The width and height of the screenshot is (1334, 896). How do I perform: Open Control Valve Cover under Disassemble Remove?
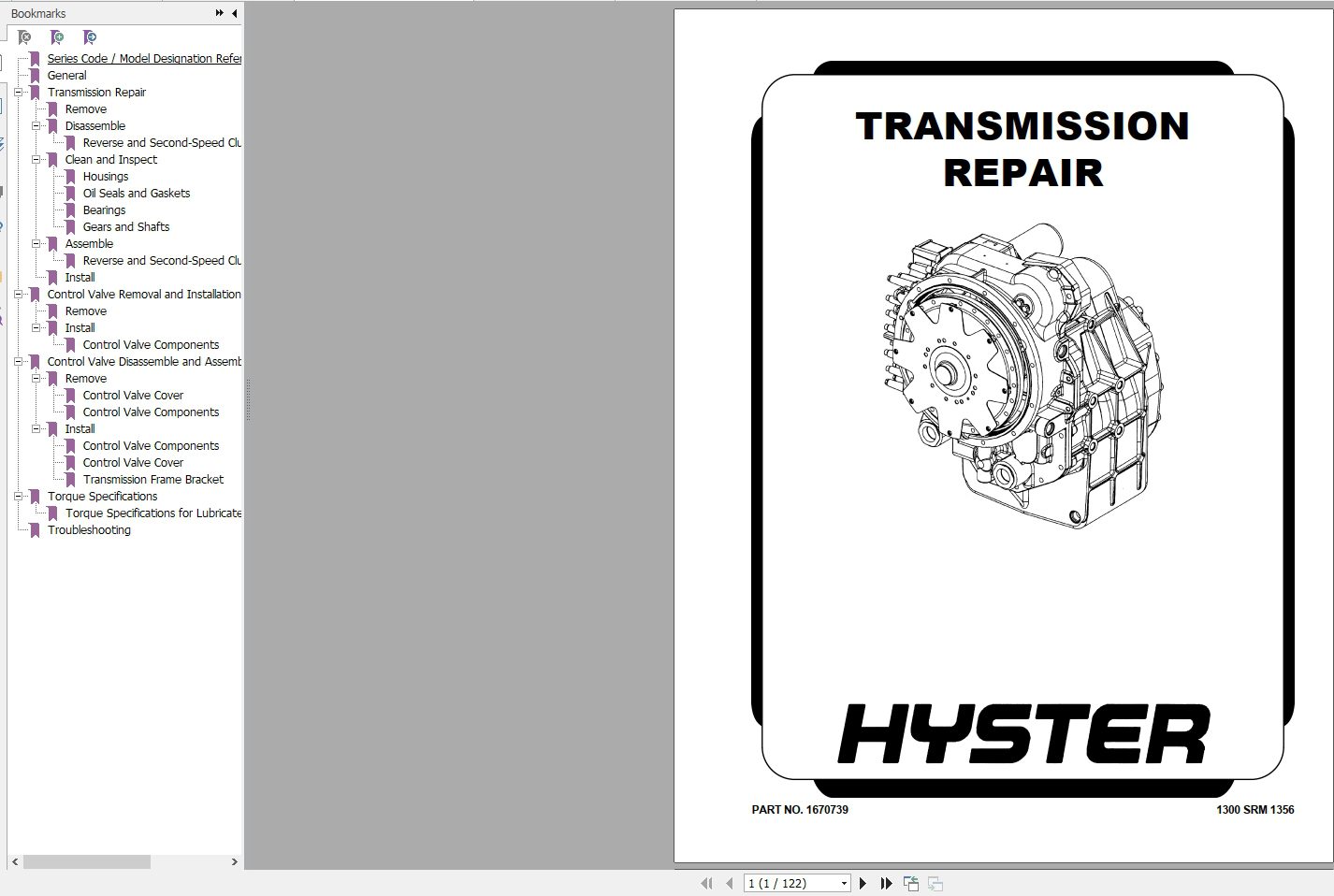pyautogui.click(x=133, y=396)
